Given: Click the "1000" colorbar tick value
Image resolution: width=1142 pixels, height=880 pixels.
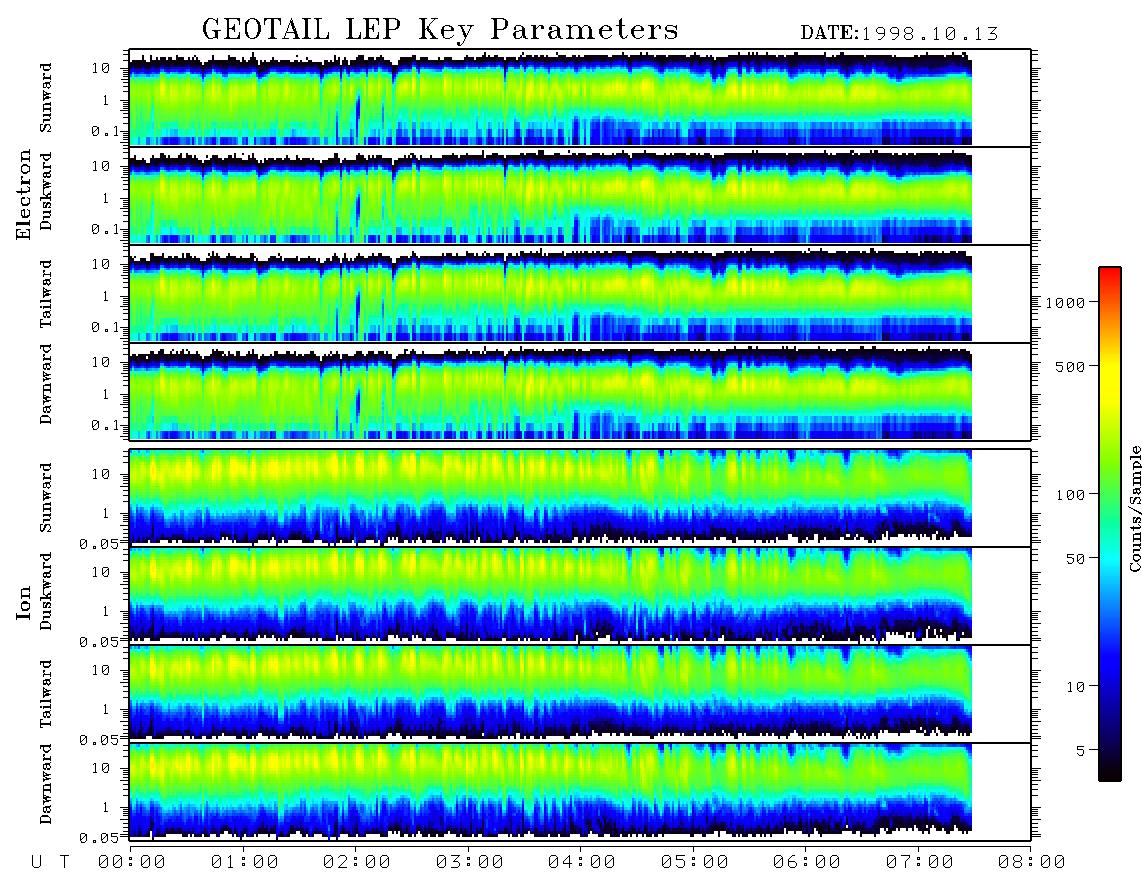Looking at the screenshot, I should (x=1066, y=302).
